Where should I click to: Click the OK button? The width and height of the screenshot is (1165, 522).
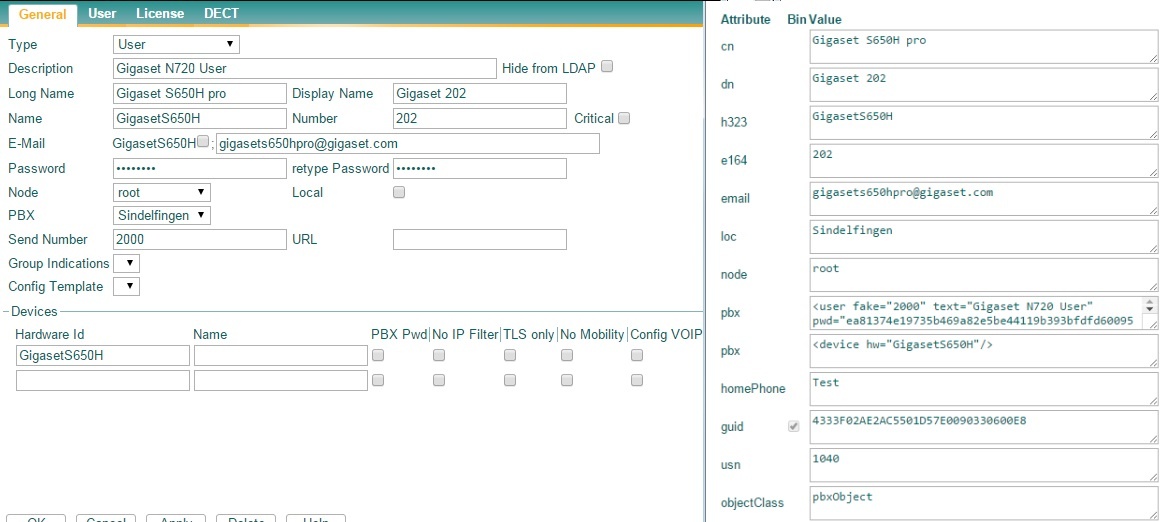[36, 518]
